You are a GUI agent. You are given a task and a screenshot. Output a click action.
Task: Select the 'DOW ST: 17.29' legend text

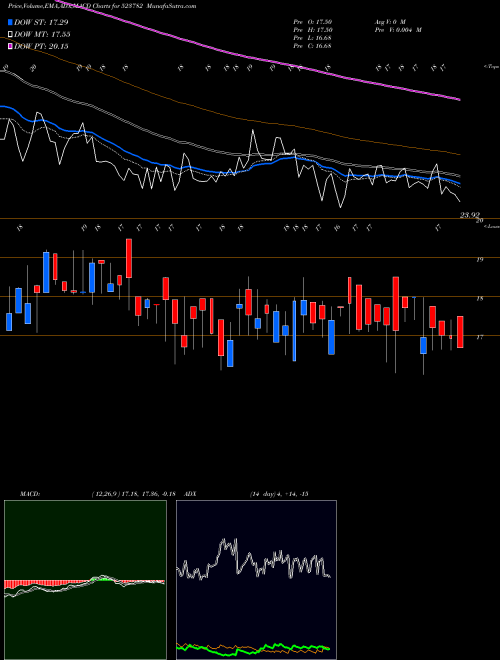[x=41, y=22]
